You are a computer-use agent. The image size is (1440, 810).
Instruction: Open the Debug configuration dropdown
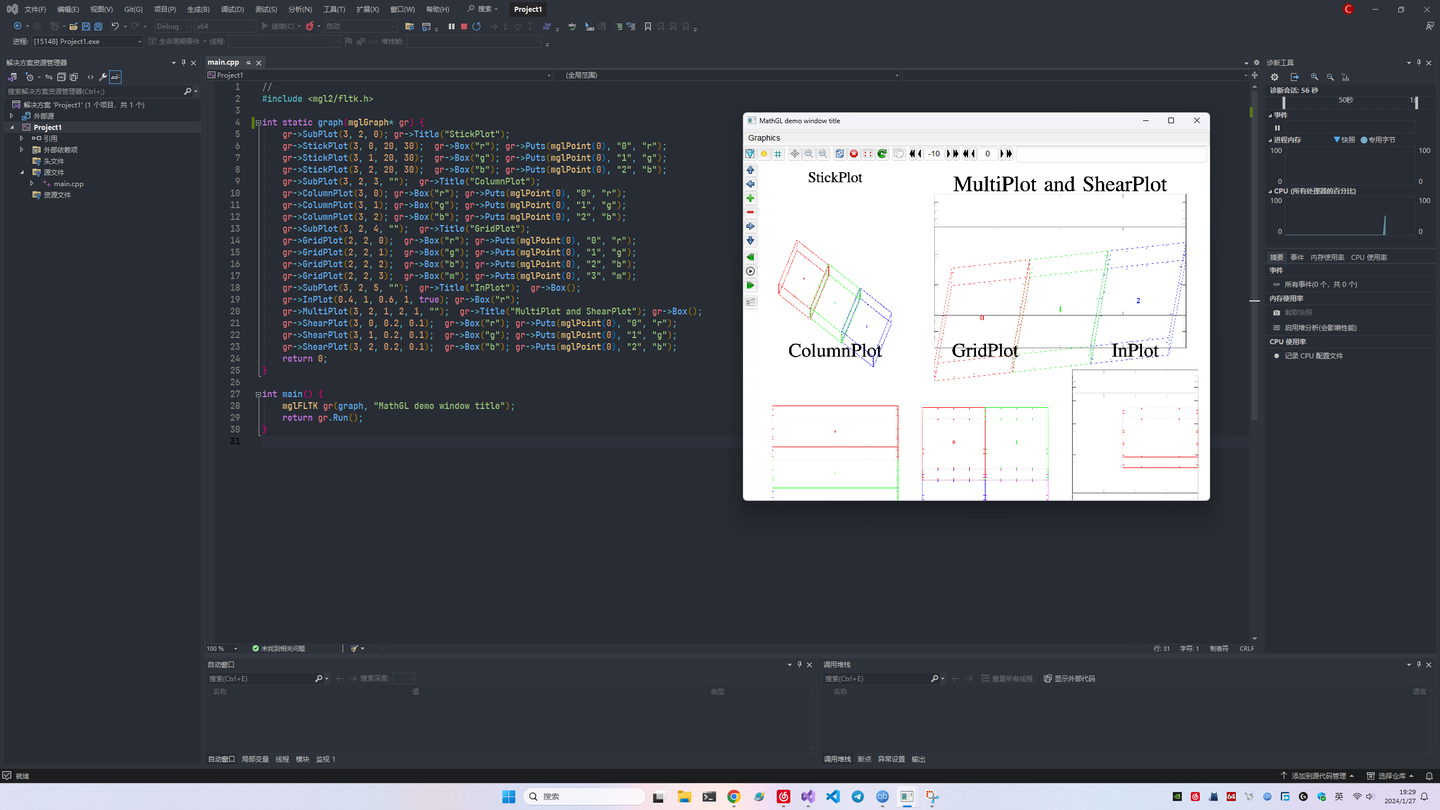click(172, 26)
